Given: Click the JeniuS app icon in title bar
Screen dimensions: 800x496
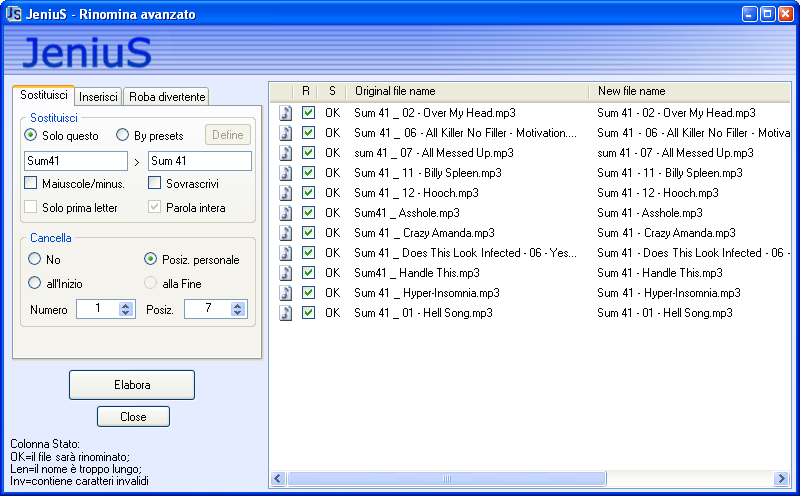Looking at the screenshot, I should tap(14, 14).
